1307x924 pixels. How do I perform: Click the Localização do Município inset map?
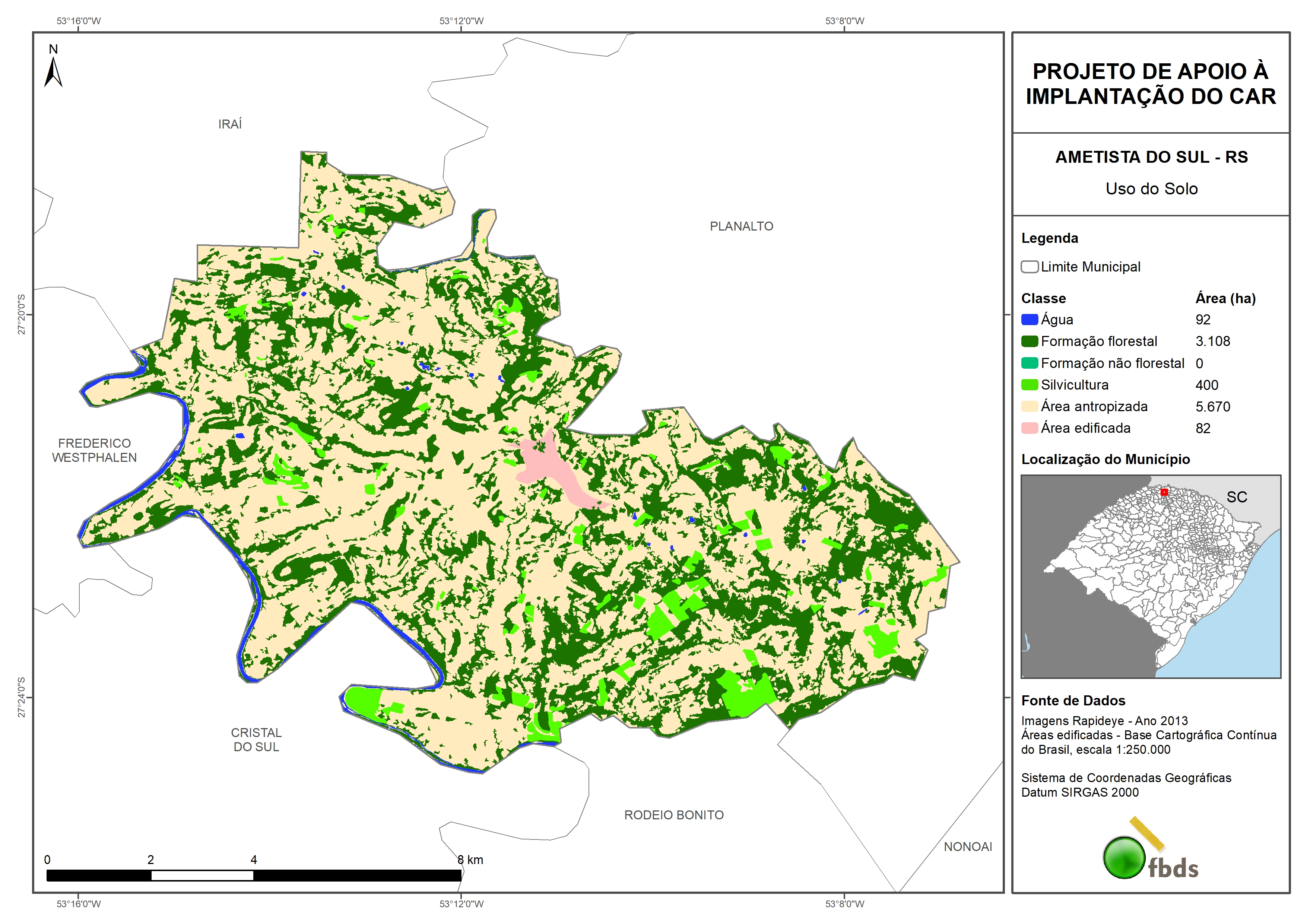[x=1151, y=576]
